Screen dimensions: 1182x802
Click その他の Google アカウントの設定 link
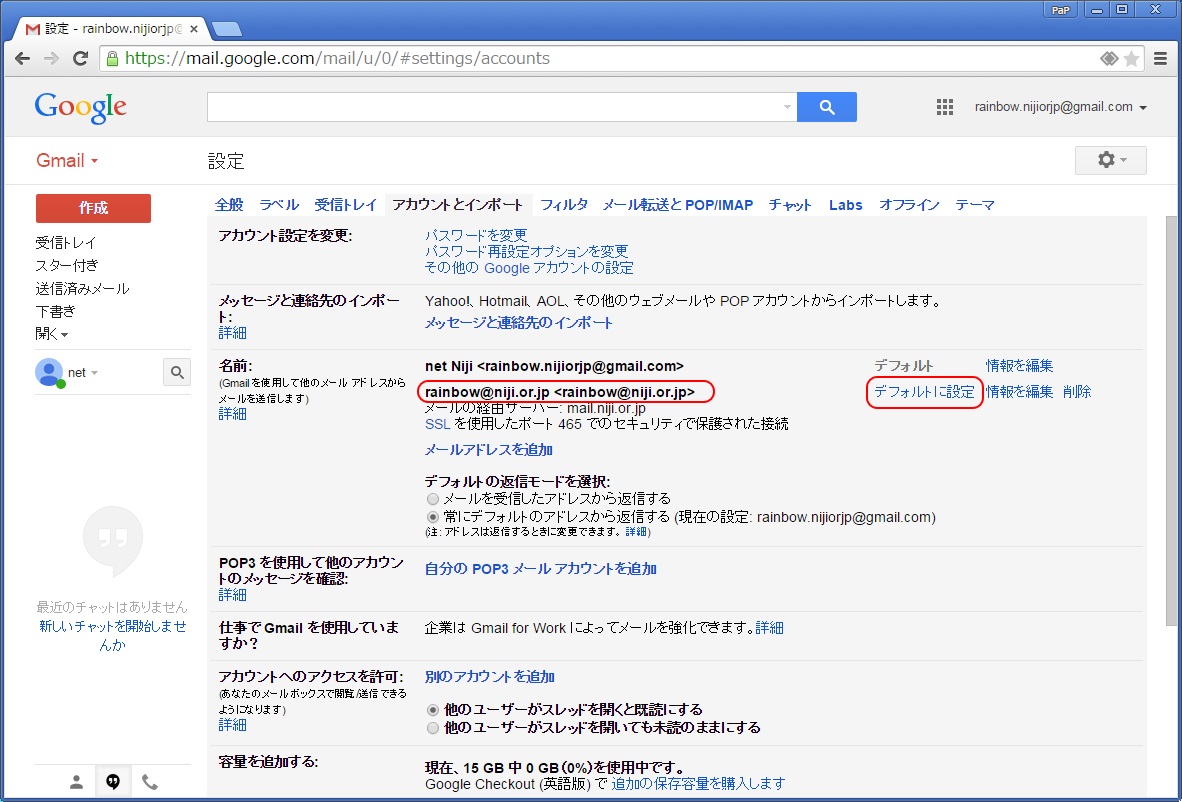point(529,268)
